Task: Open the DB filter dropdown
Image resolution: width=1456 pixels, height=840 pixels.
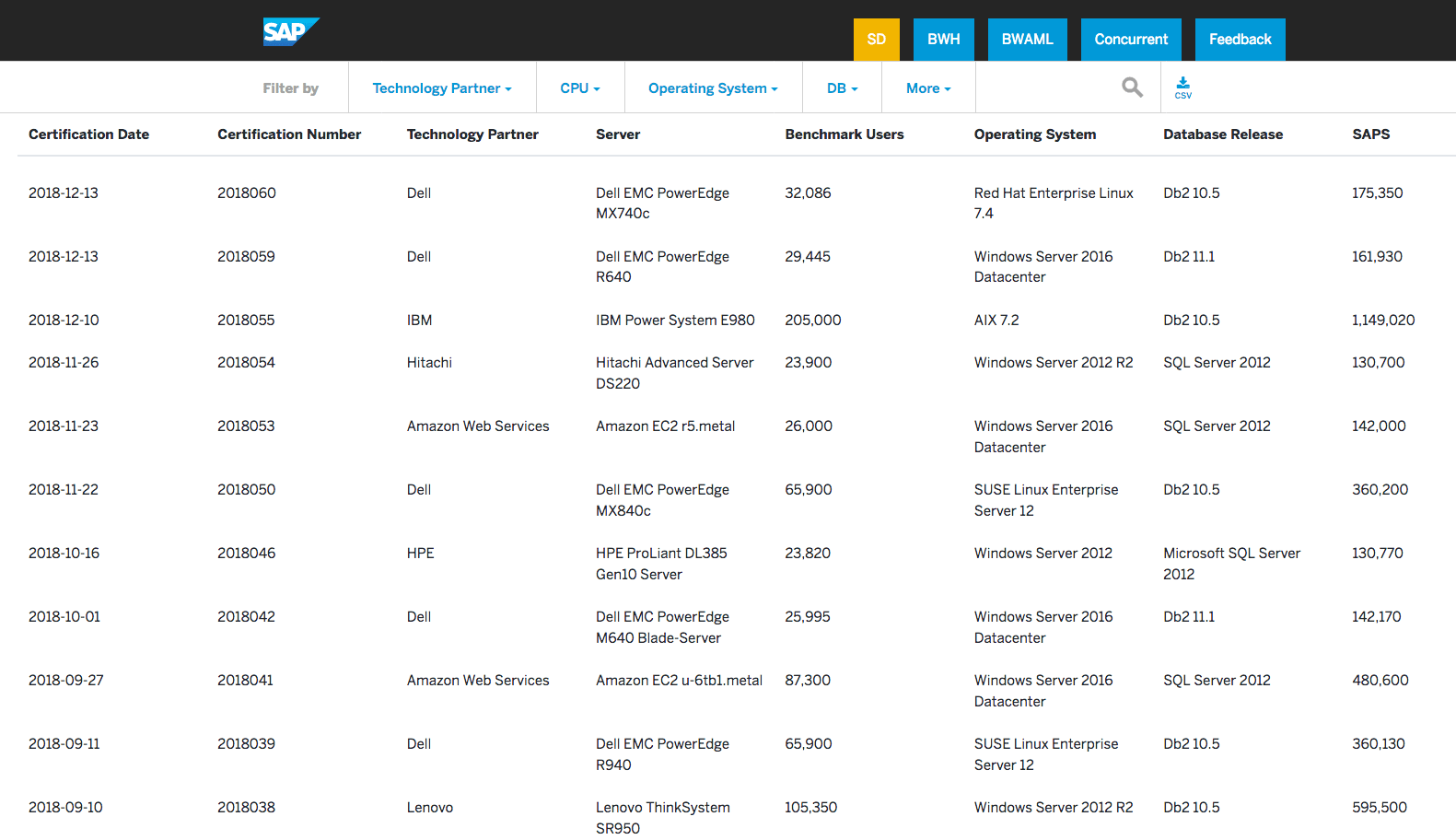Action: tap(842, 88)
